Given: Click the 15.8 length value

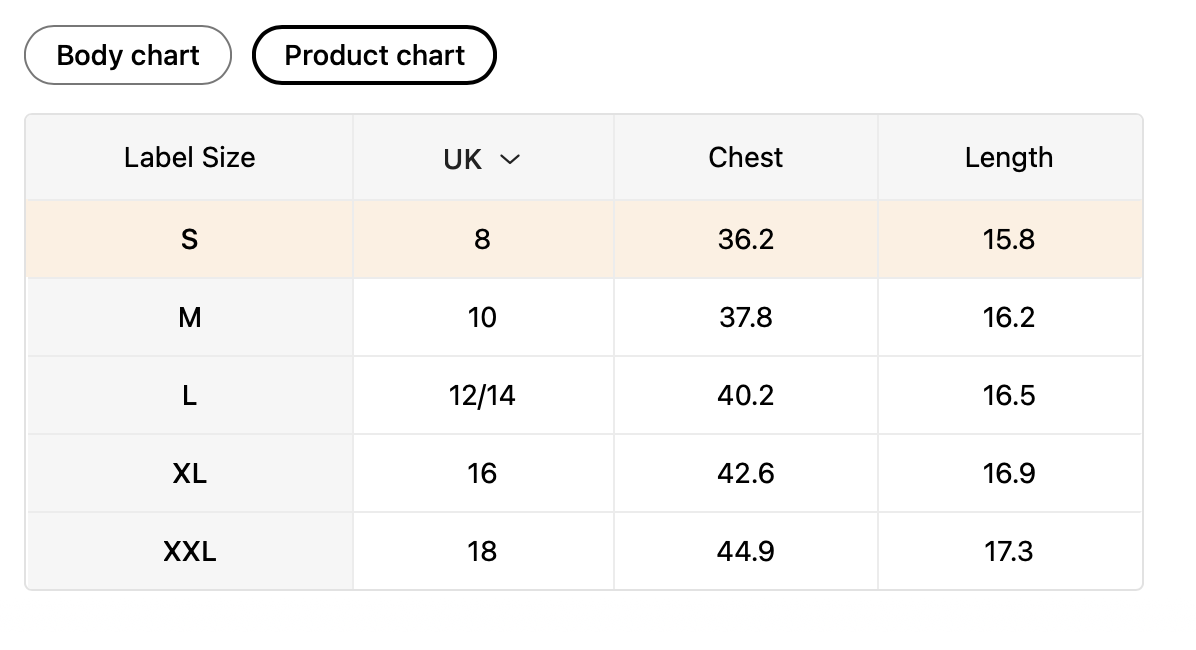Looking at the screenshot, I should click(1008, 240).
